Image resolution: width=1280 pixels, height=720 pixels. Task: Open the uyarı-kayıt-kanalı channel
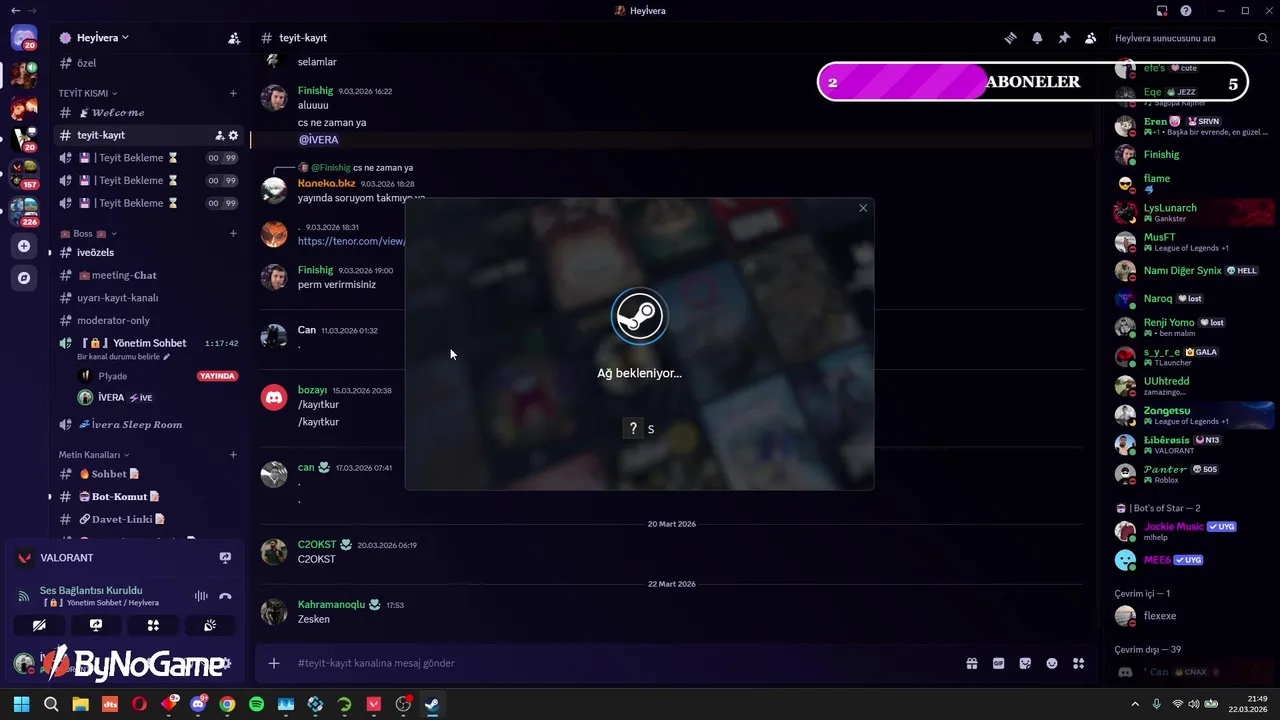(x=148, y=298)
